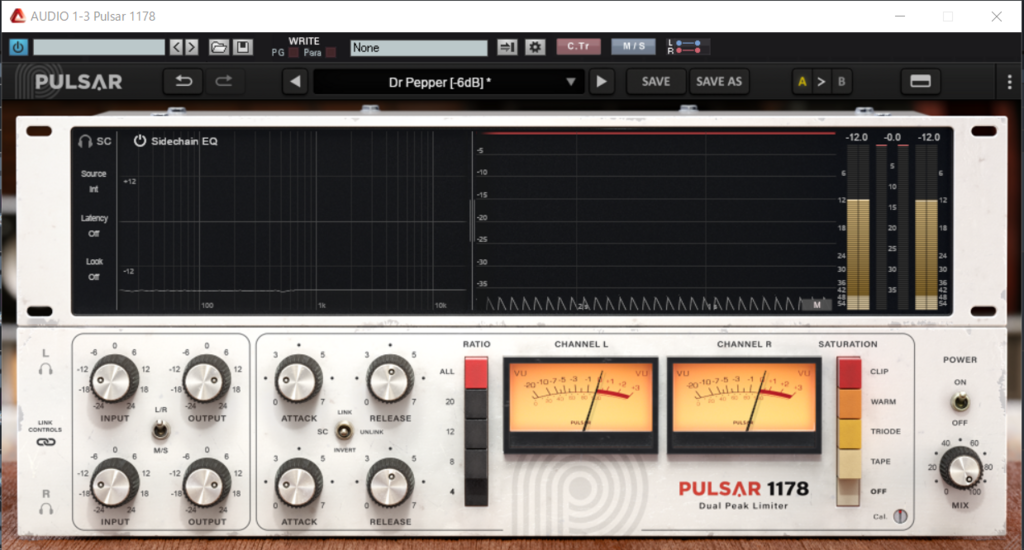Go to previous preset with left bracket arrow

tap(176, 47)
